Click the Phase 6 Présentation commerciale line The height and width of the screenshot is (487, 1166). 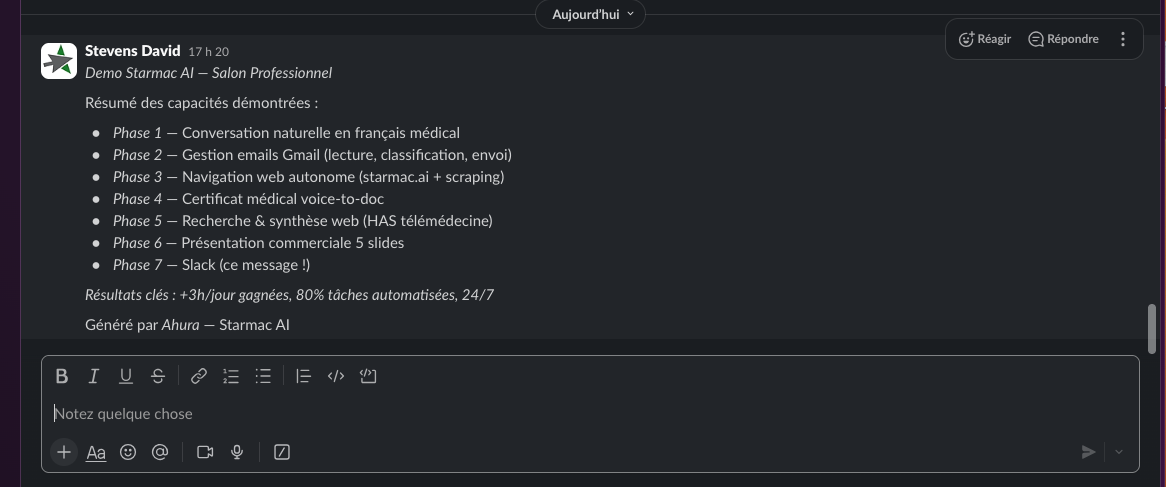click(259, 242)
